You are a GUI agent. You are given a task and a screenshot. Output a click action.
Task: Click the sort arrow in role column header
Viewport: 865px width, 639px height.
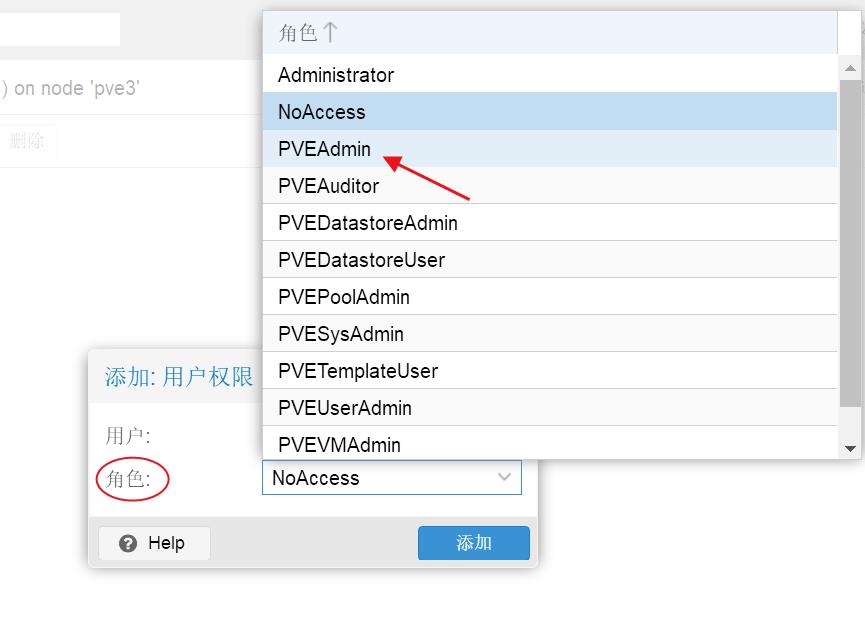click(330, 33)
